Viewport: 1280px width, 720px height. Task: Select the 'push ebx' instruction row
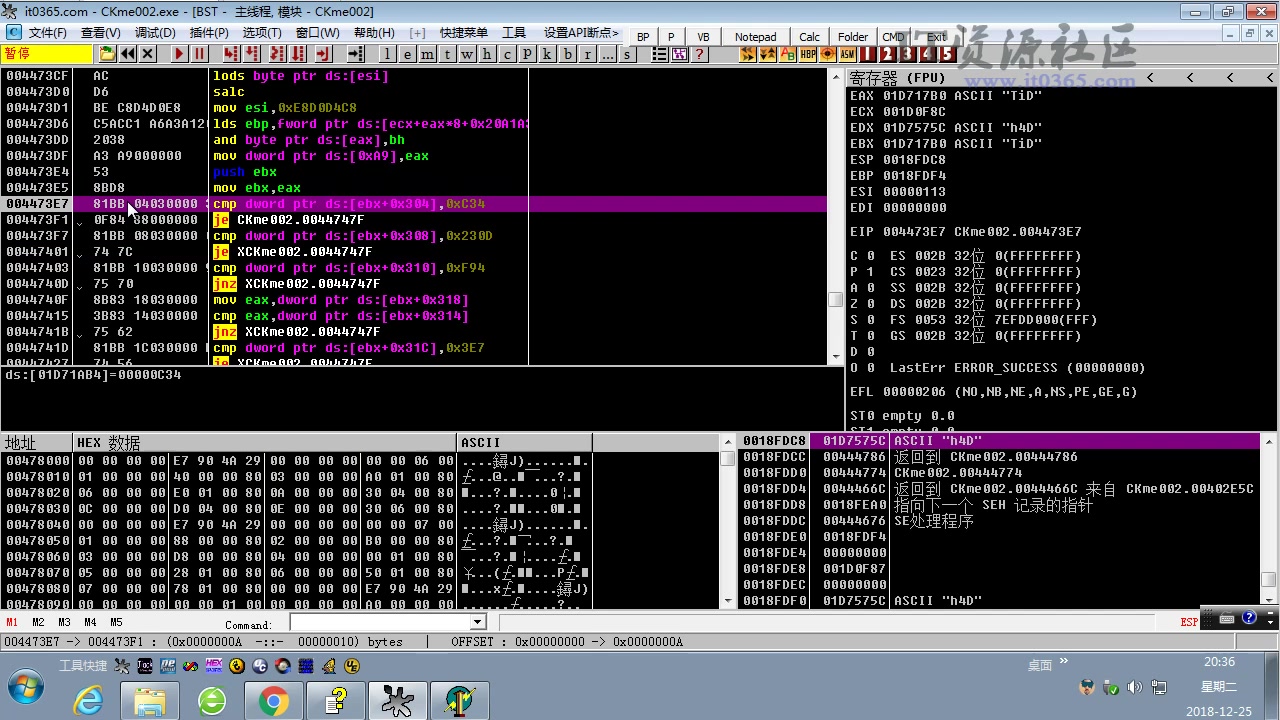(x=414, y=172)
